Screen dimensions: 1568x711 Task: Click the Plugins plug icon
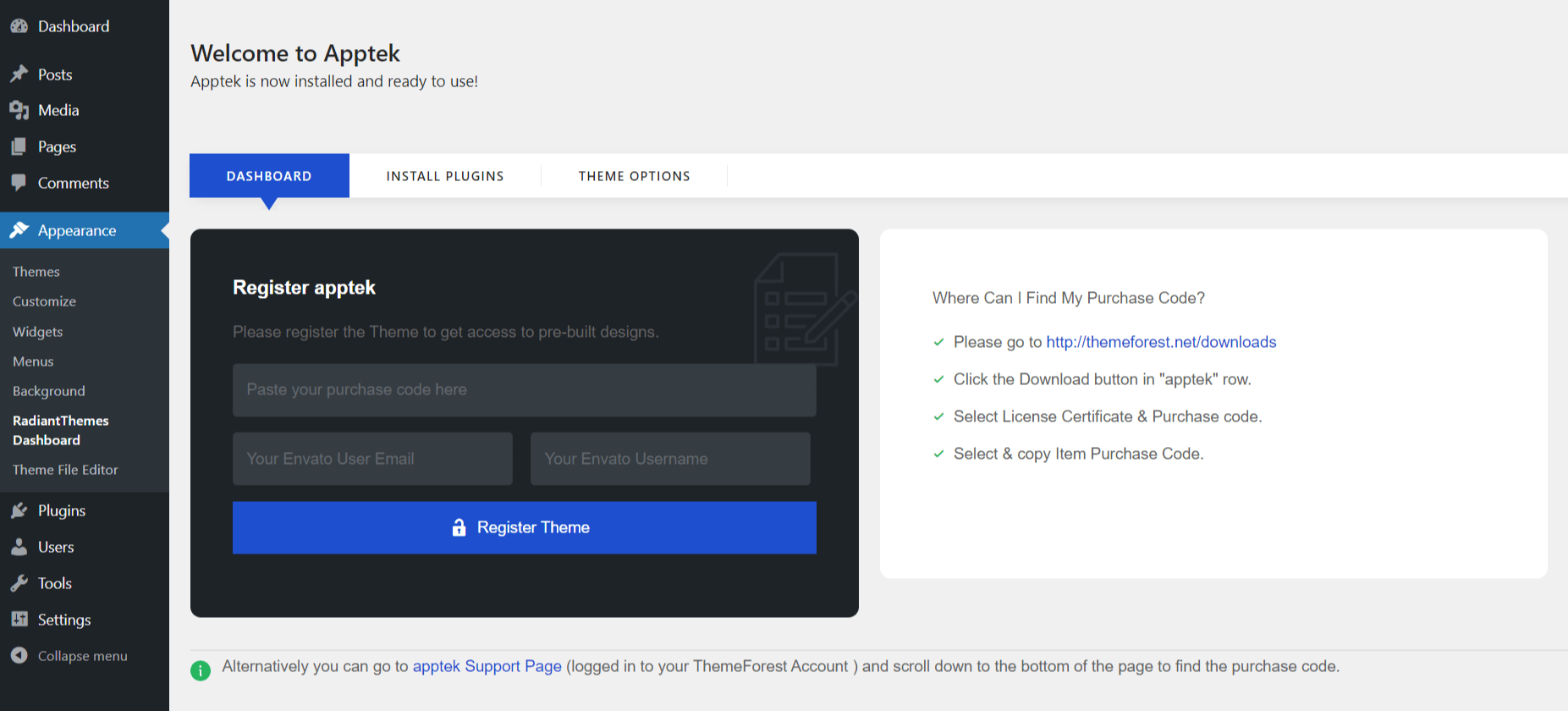[x=19, y=510]
